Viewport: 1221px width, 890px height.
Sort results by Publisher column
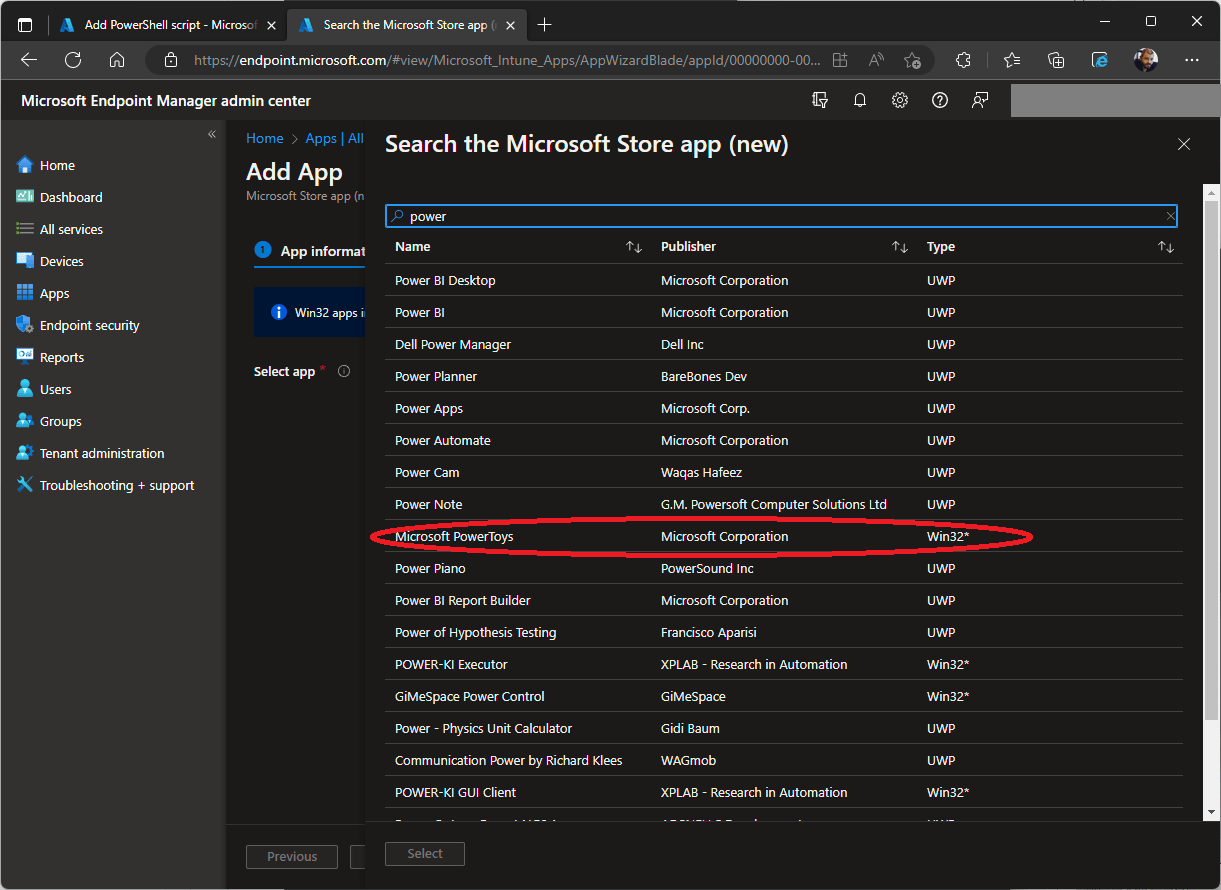point(900,247)
